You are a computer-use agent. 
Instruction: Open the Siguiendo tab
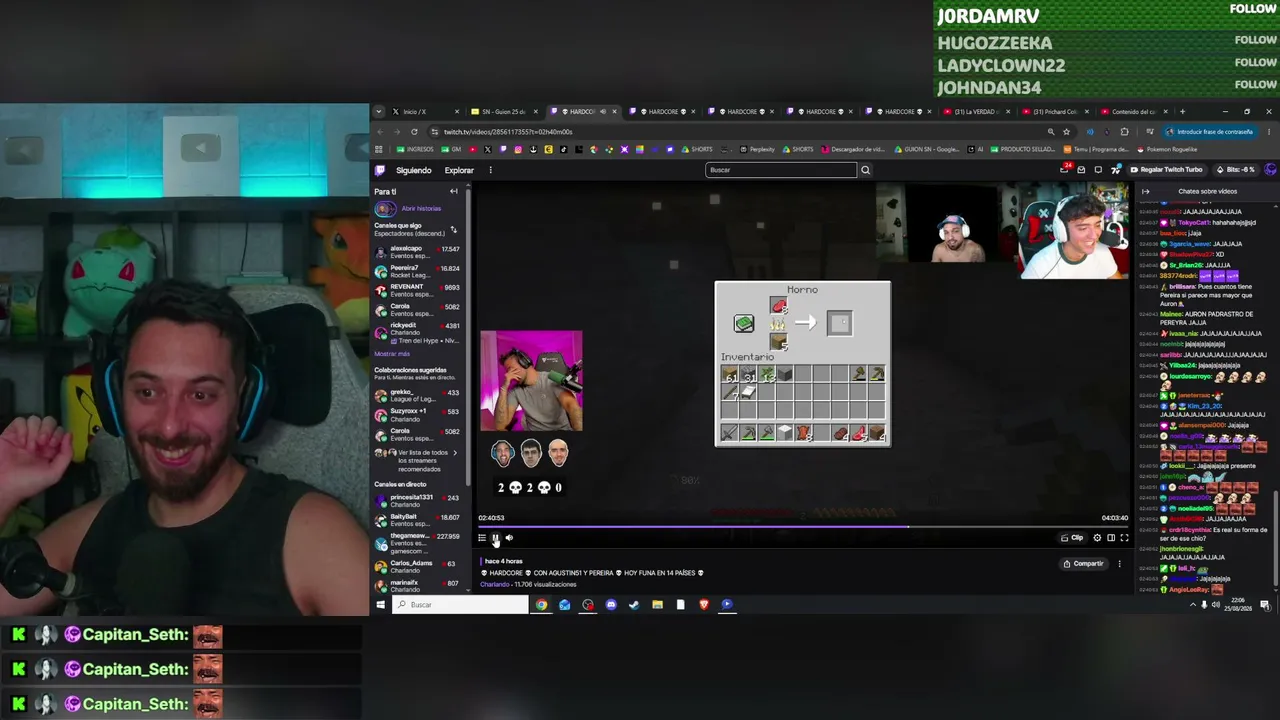414,170
